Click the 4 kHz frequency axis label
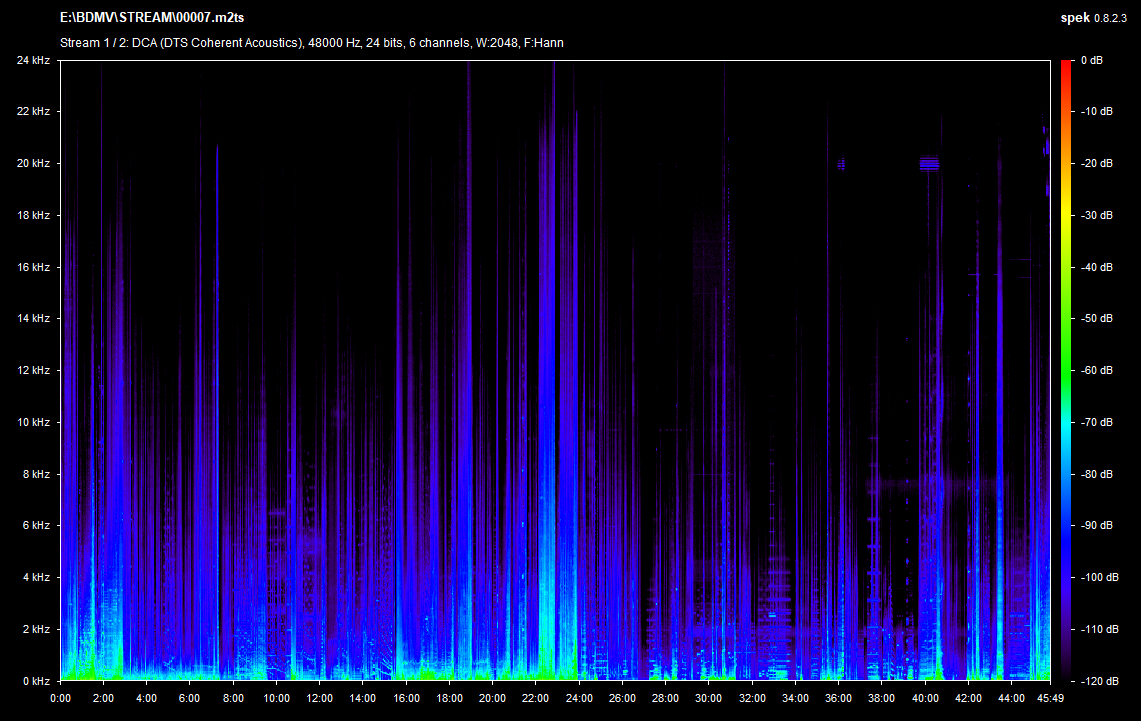Screen dimensions: 1141x721 pyautogui.click(x=36, y=577)
